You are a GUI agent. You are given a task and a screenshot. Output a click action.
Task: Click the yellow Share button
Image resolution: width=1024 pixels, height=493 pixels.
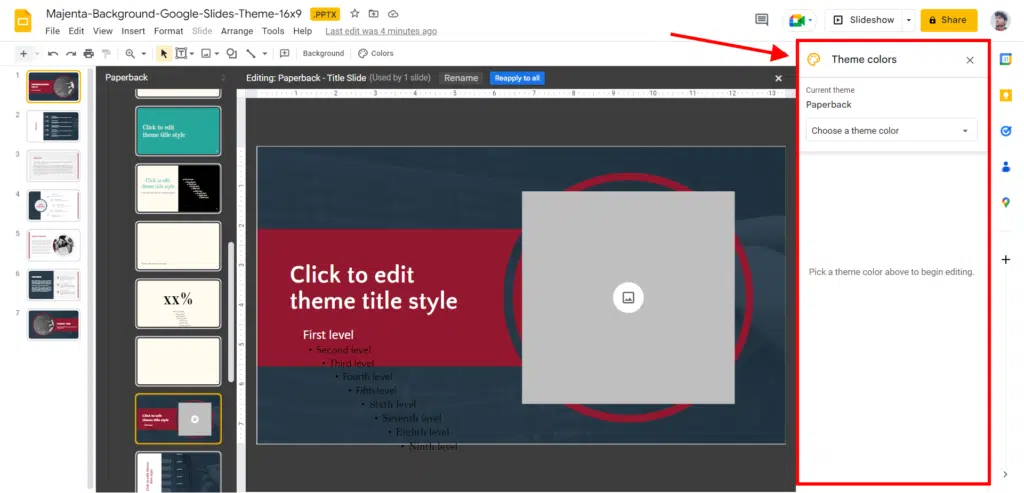point(948,20)
